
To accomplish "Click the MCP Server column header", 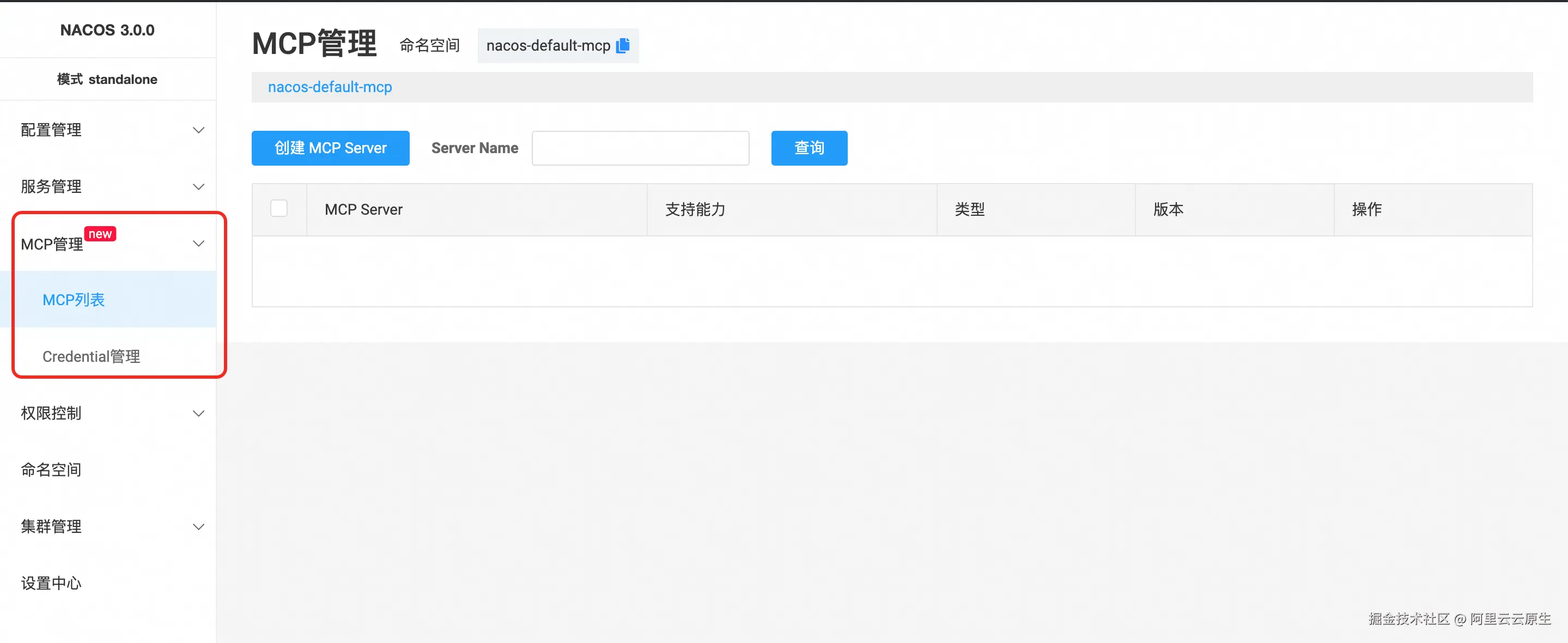I will pos(363,209).
